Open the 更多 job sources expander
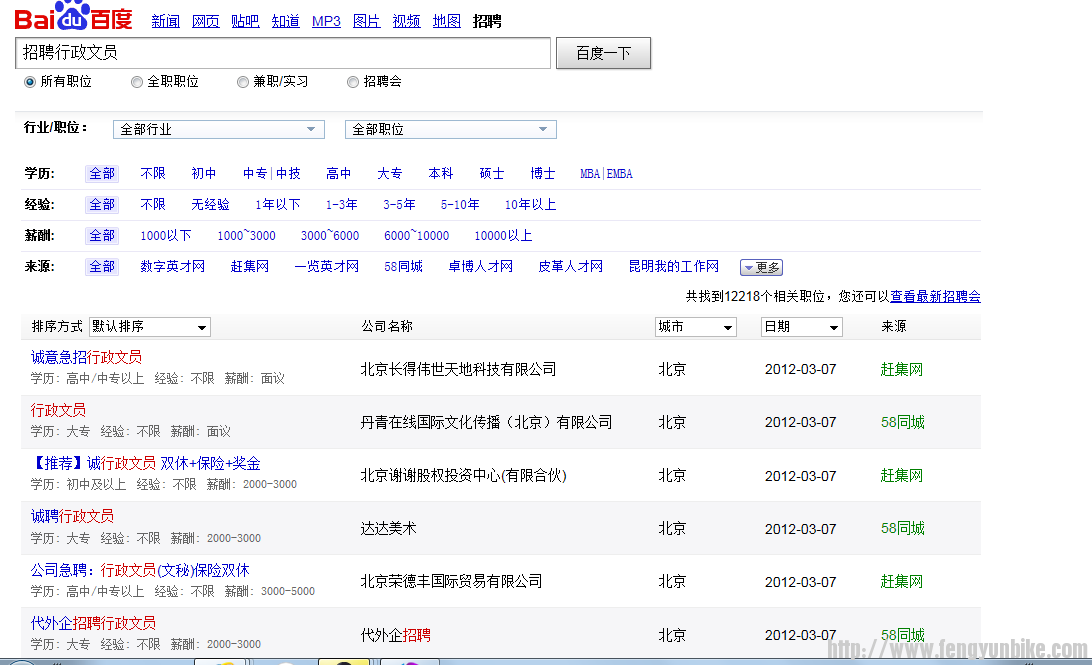Viewport: 1092px width, 665px height. [761, 266]
